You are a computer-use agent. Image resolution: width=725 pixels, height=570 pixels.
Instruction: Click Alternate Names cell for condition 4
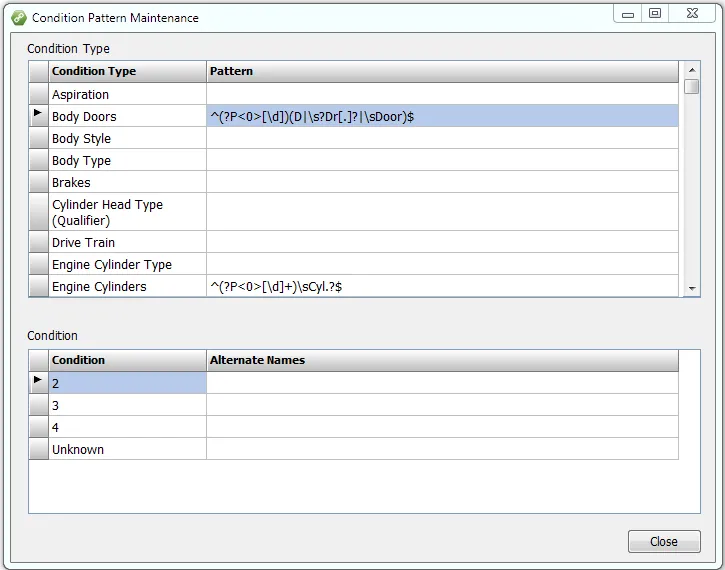[x=441, y=427]
